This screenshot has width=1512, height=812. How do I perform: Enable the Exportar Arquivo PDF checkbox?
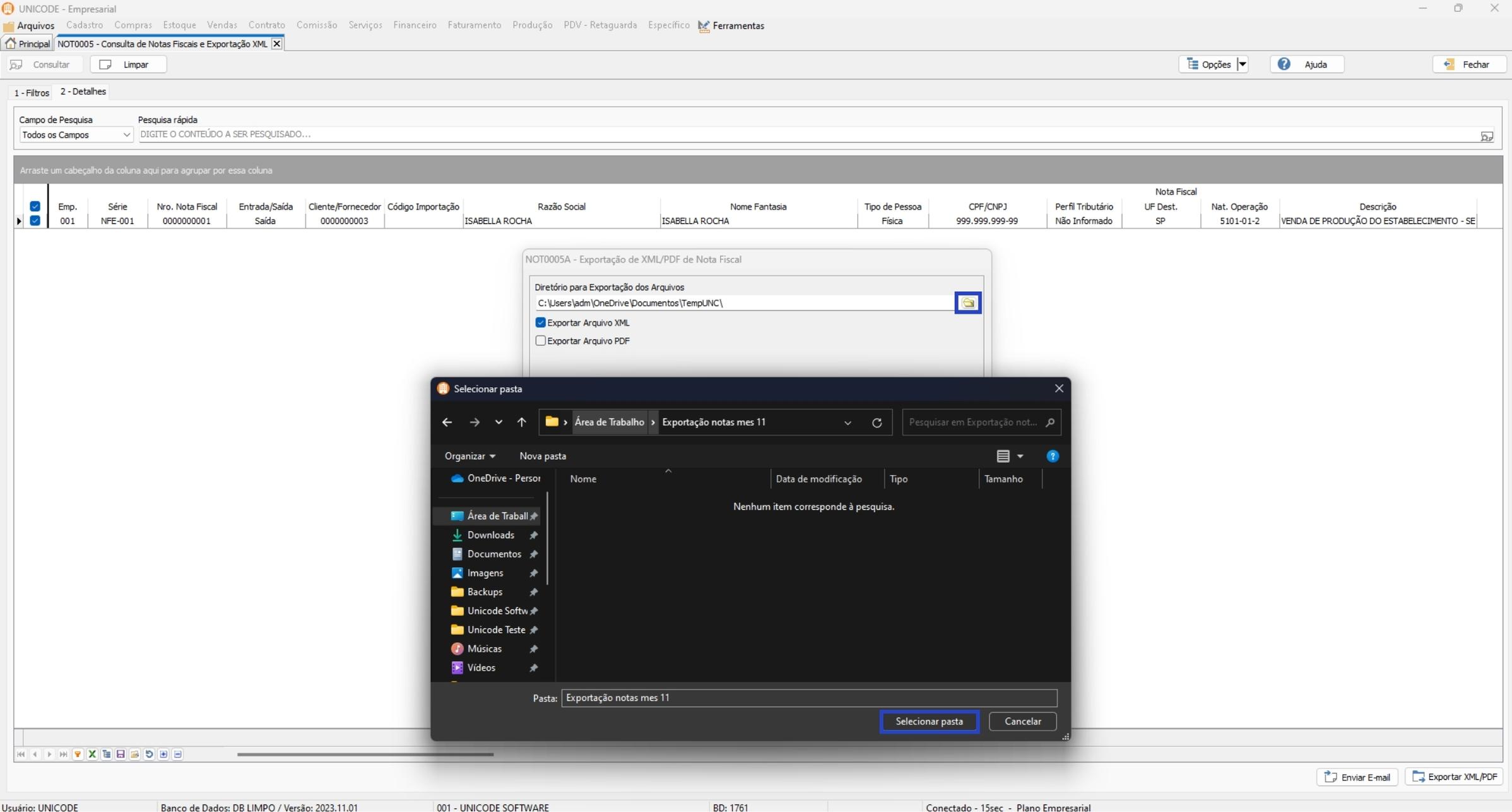click(541, 341)
